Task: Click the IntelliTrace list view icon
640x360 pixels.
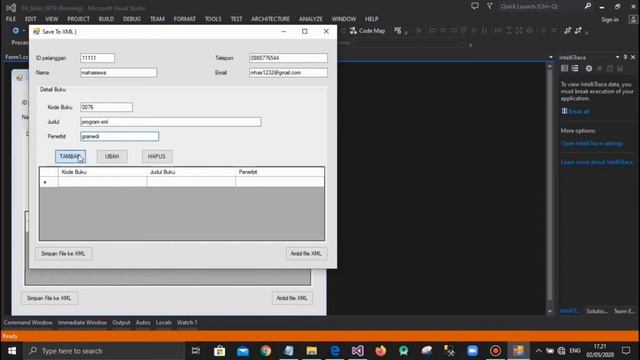Action: (575, 69)
